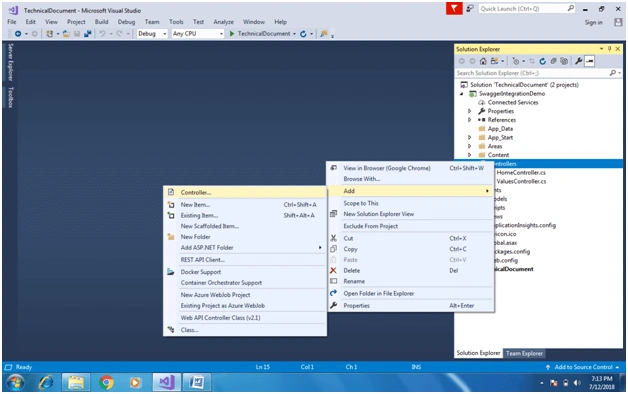Click the Sign in link
The image size is (628, 394).
593,22
